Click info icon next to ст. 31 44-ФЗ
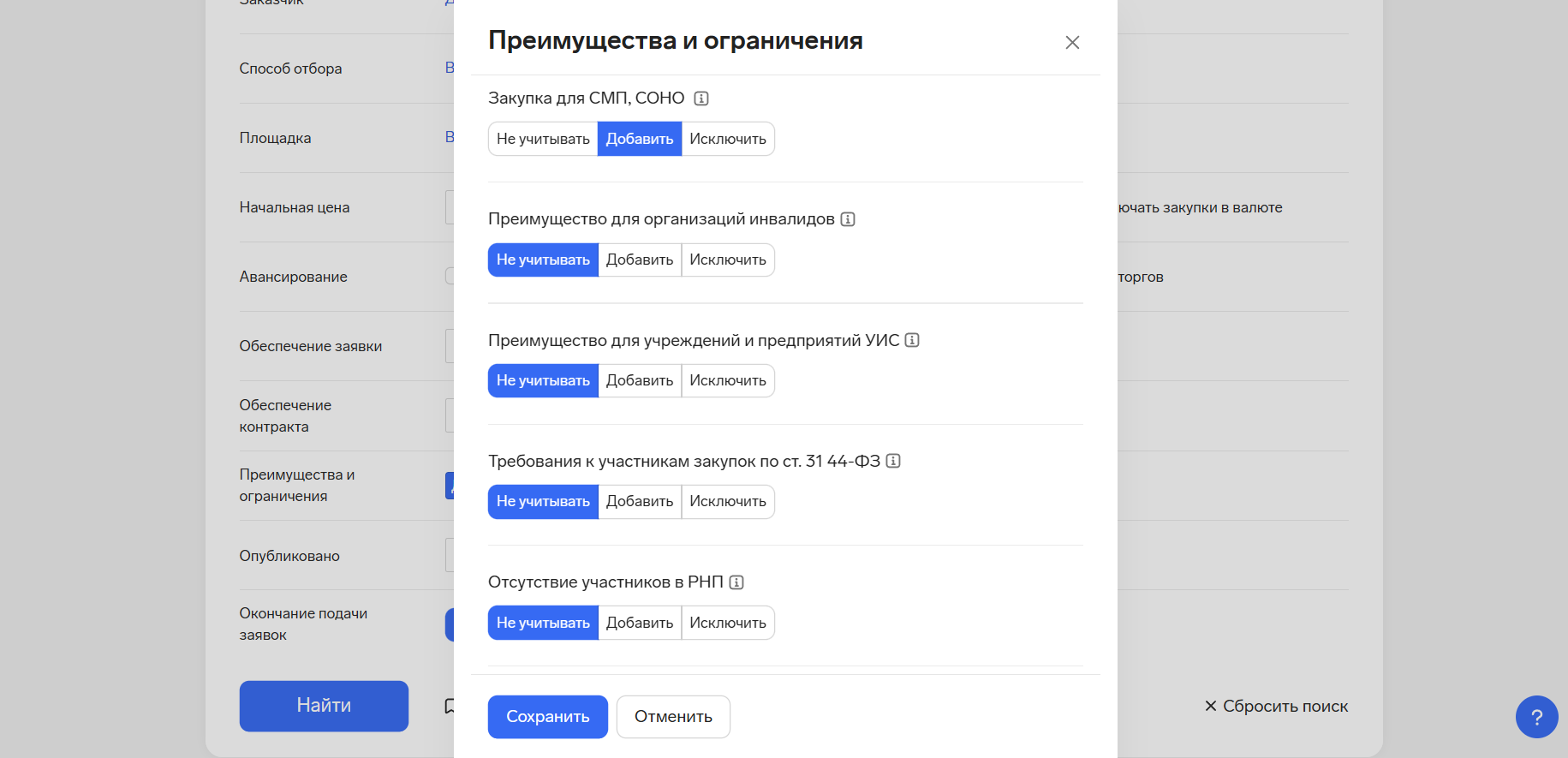This screenshot has width=1568, height=758. [x=893, y=461]
